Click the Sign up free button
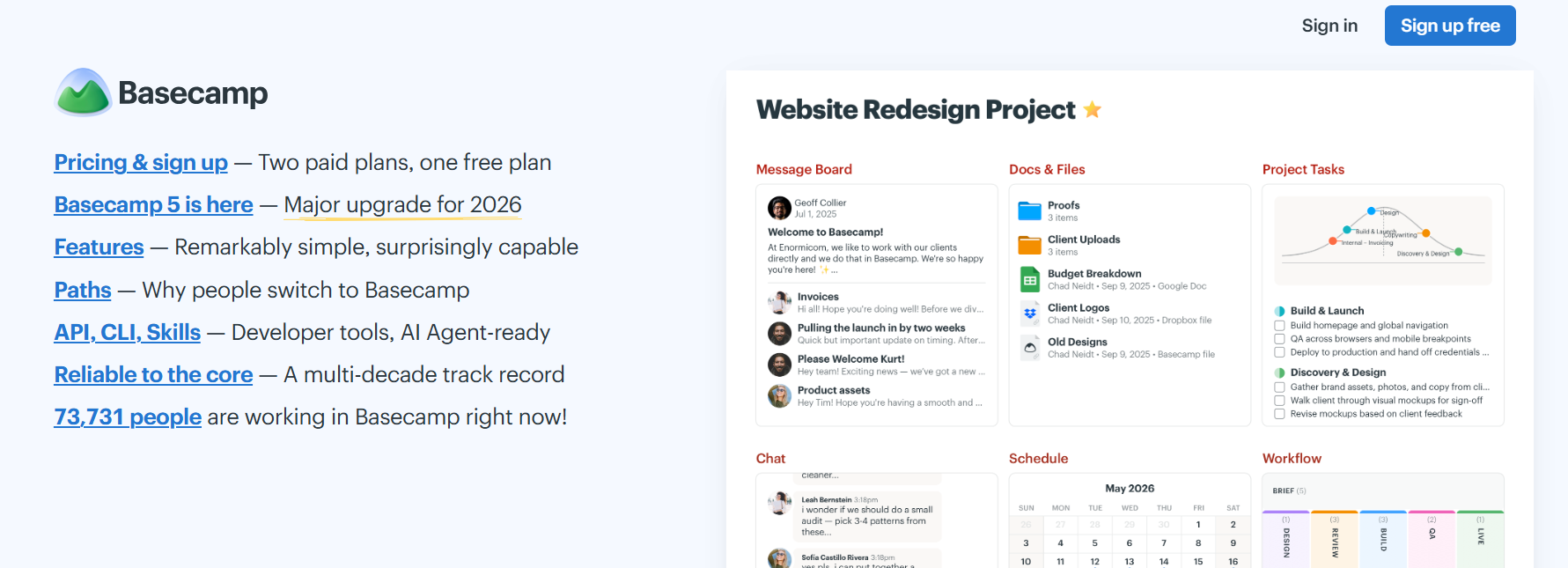The height and width of the screenshot is (568, 1568). (x=1450, y=26)
